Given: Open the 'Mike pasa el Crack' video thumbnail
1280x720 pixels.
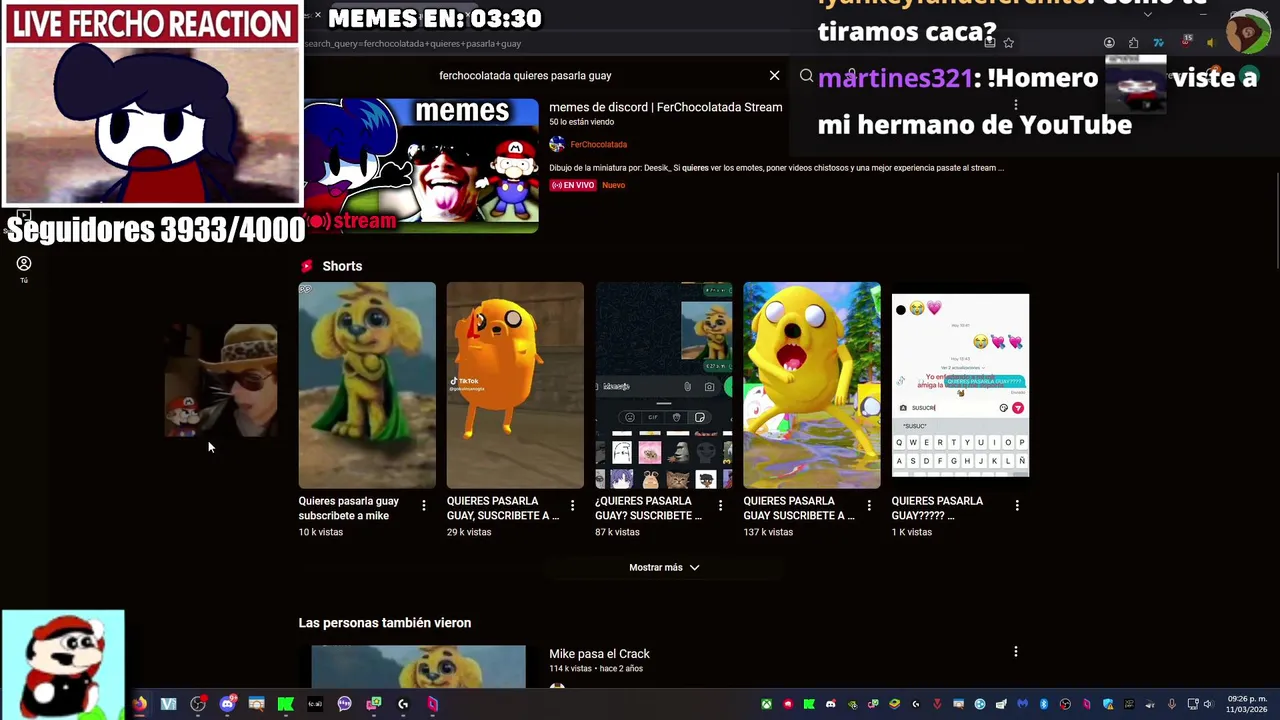Looking at the screenshot, I should pos(418,666).
